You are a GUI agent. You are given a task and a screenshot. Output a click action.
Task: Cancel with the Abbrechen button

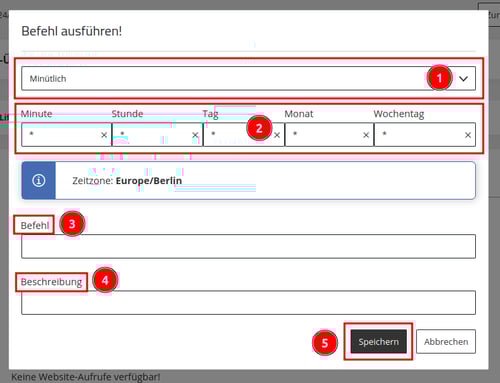pyautogui.click(x=446, y=341)
